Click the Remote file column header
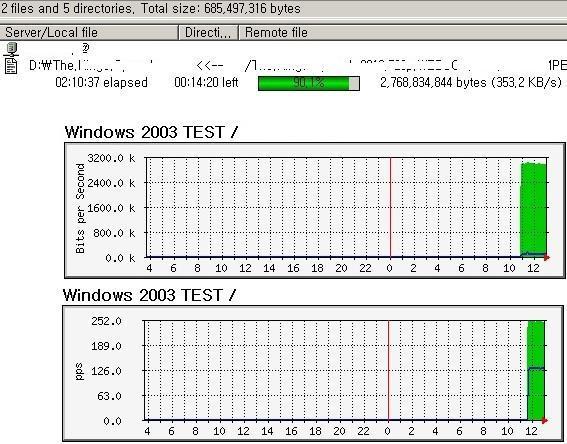The height and width of the screenshot is (444, 567). pyautogui.click(x=402, y=33)
